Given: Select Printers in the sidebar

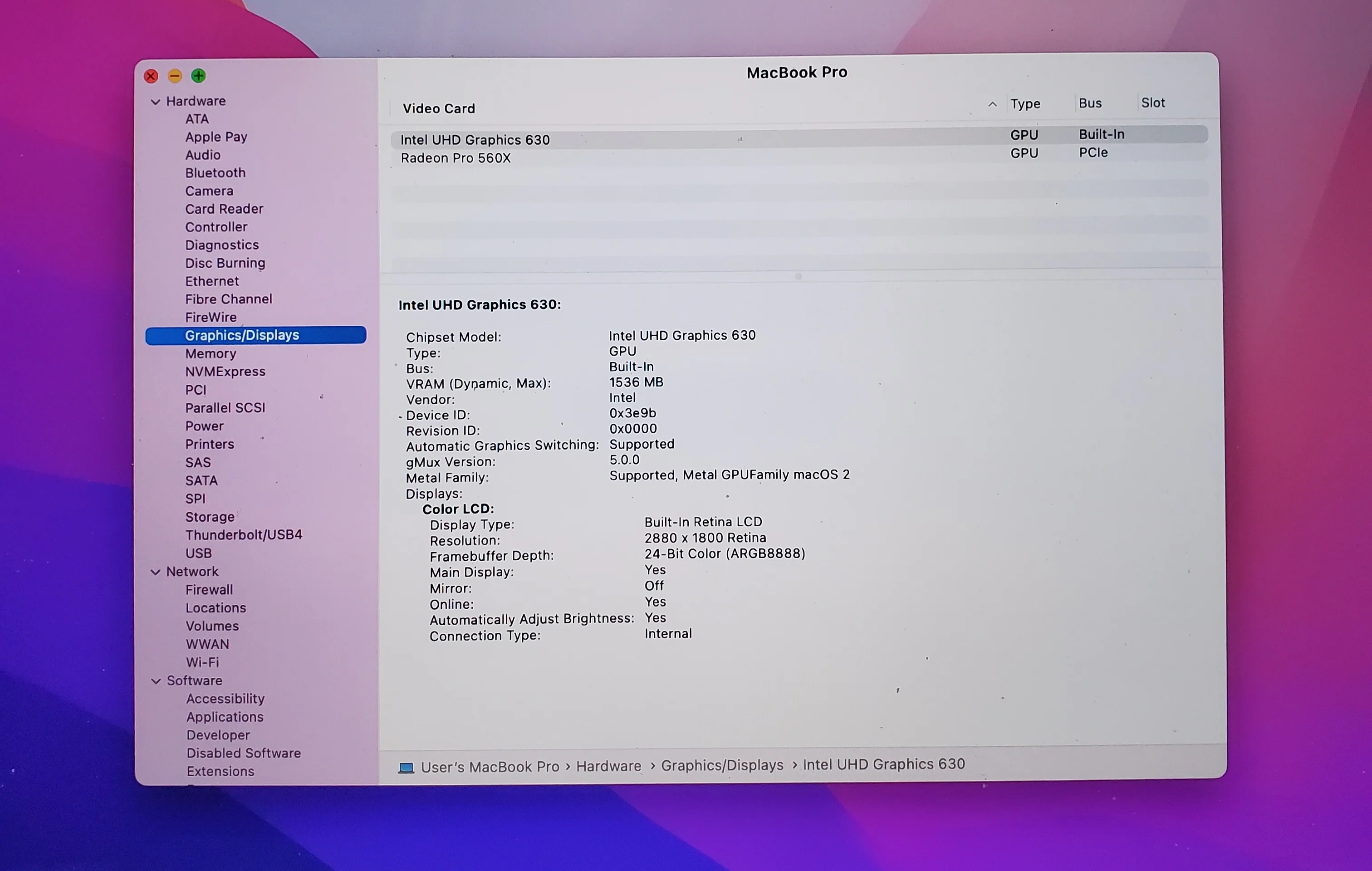Looking at the screenshot, I should click(x=209, y=445).
